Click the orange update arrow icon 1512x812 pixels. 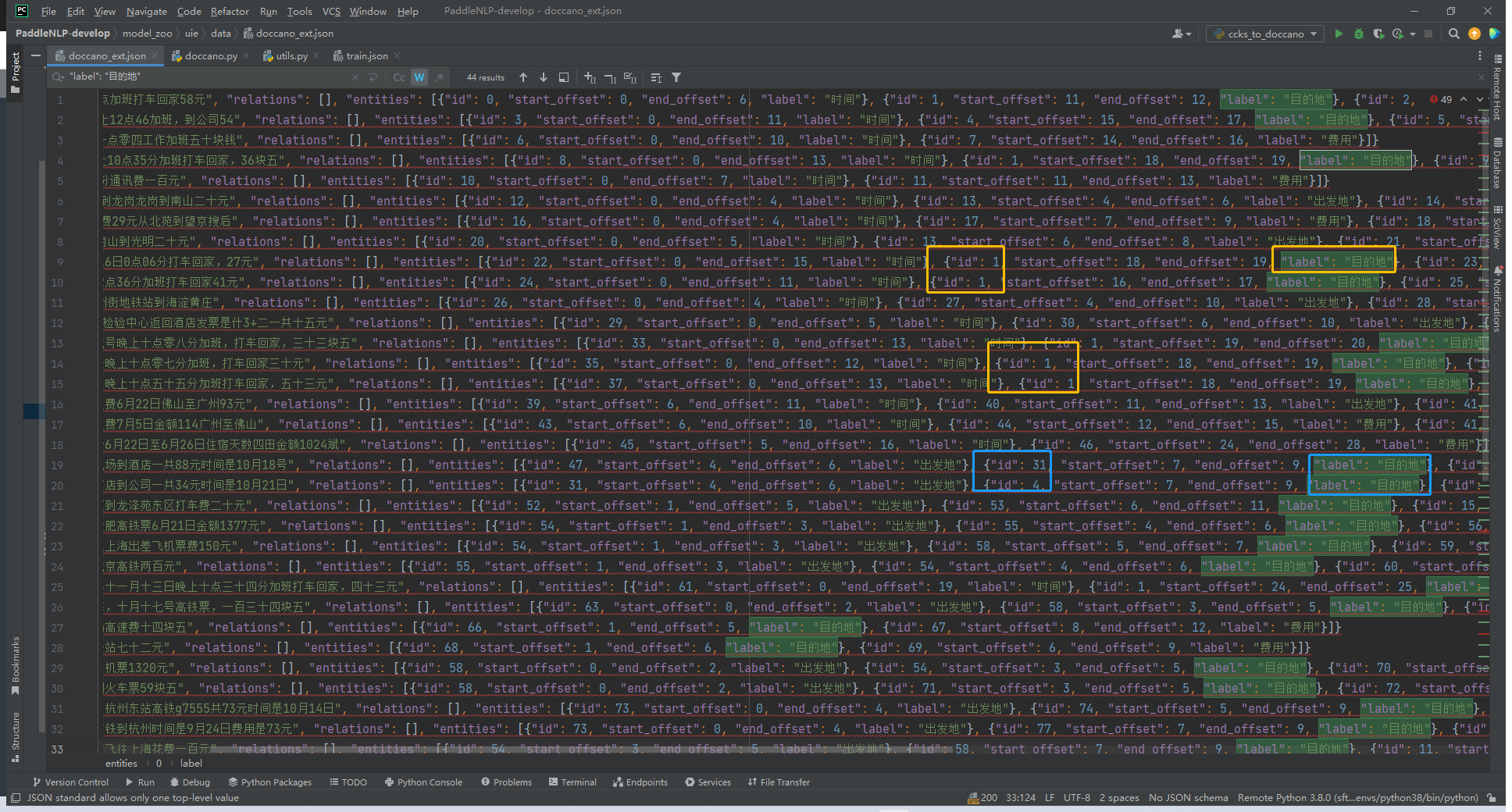(x=1475, y=34)
